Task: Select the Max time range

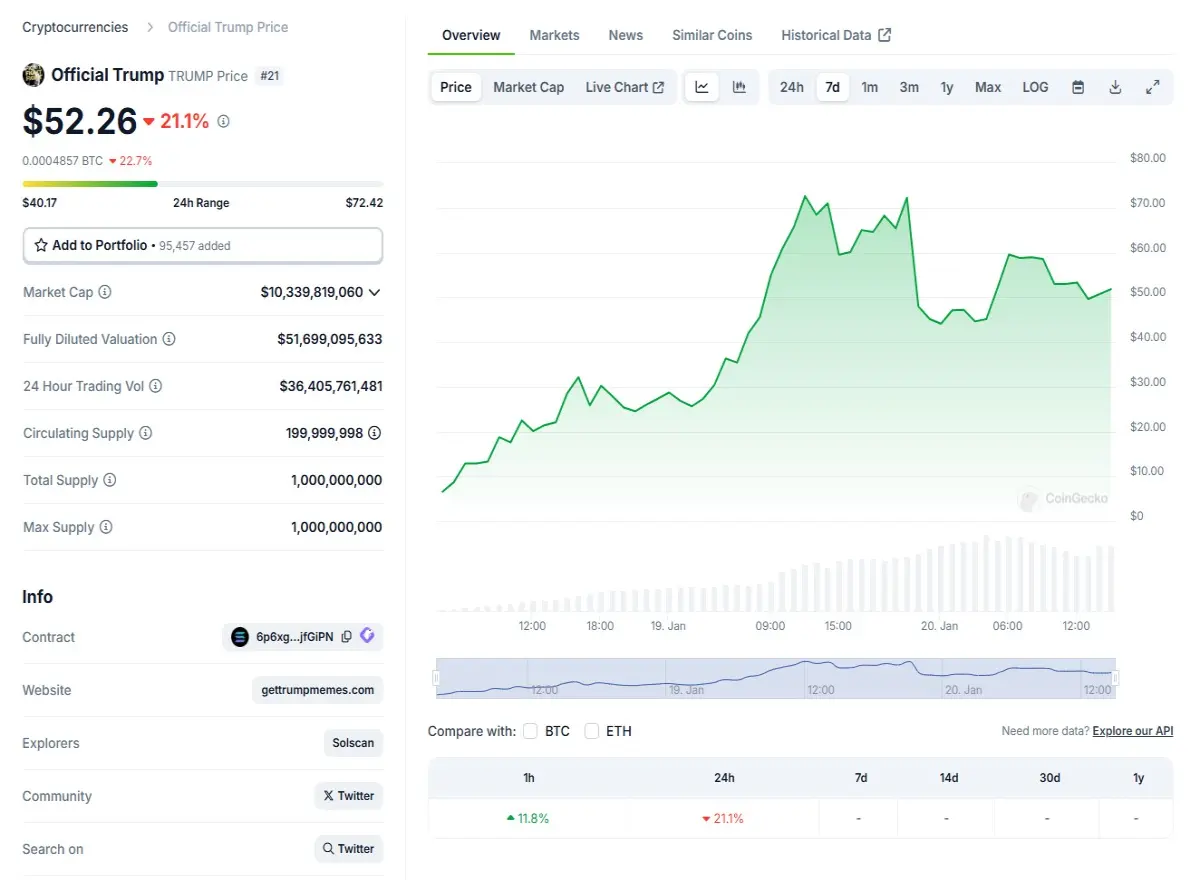Action: [x=988, y=87]
